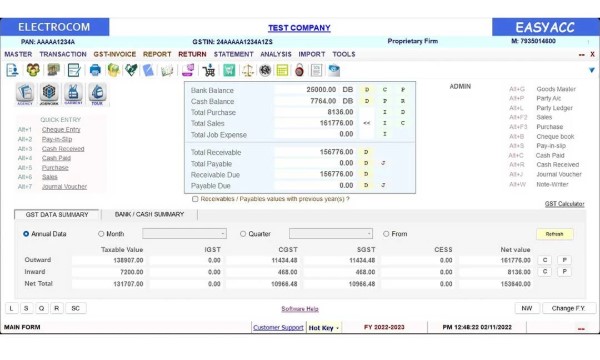The image size is (600, 360).
Task: Click the balance scale icon
Action: click(x=248, y=70)
